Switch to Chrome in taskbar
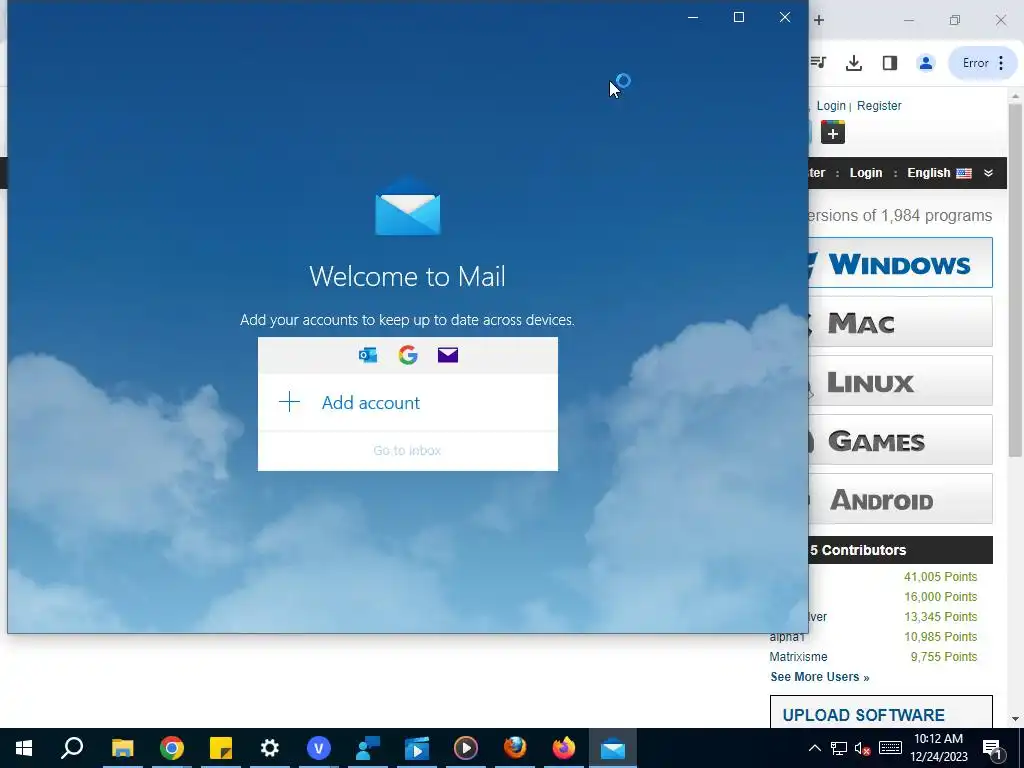The height and width of the screenshot is (768, 1024). tap(172, 748)
